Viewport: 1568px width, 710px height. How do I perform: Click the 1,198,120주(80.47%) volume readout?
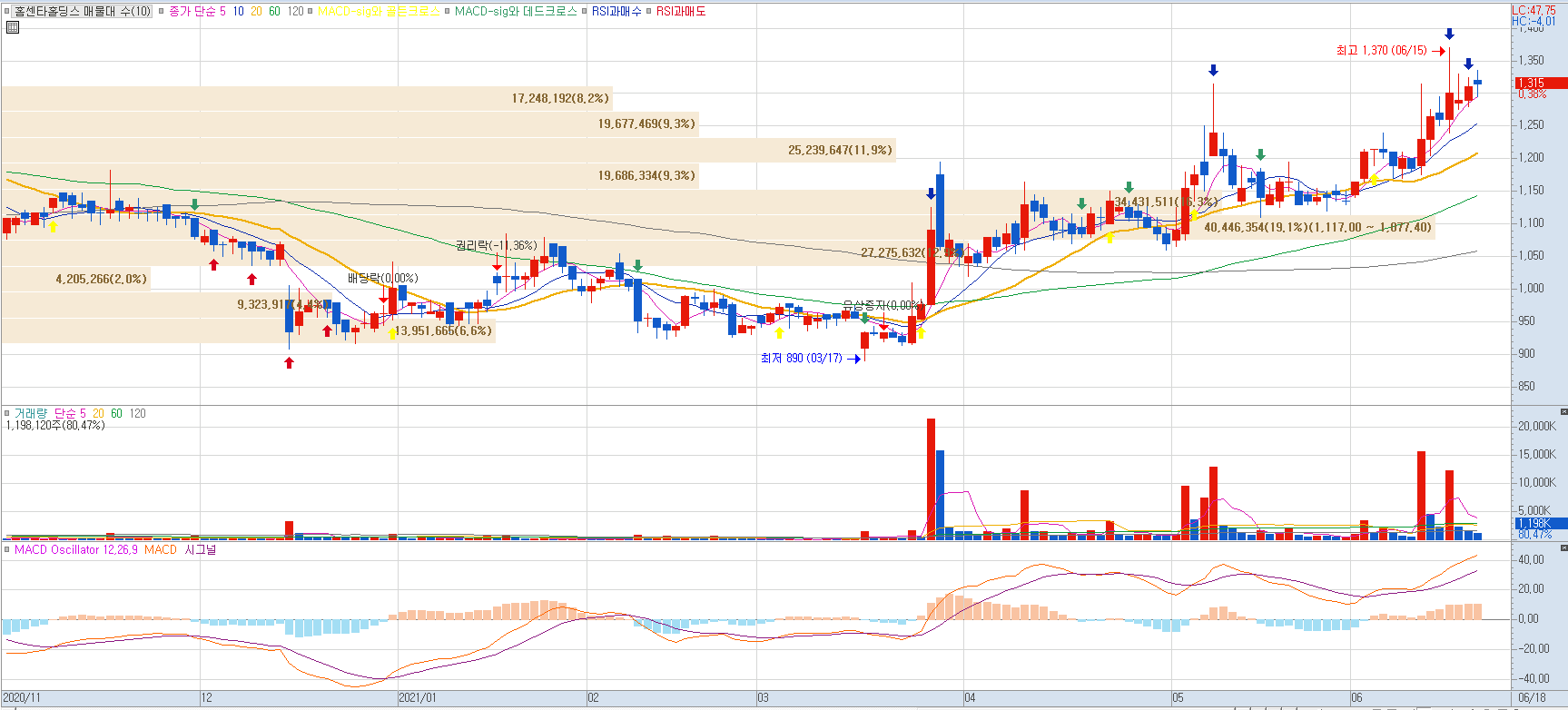point(55,425)
